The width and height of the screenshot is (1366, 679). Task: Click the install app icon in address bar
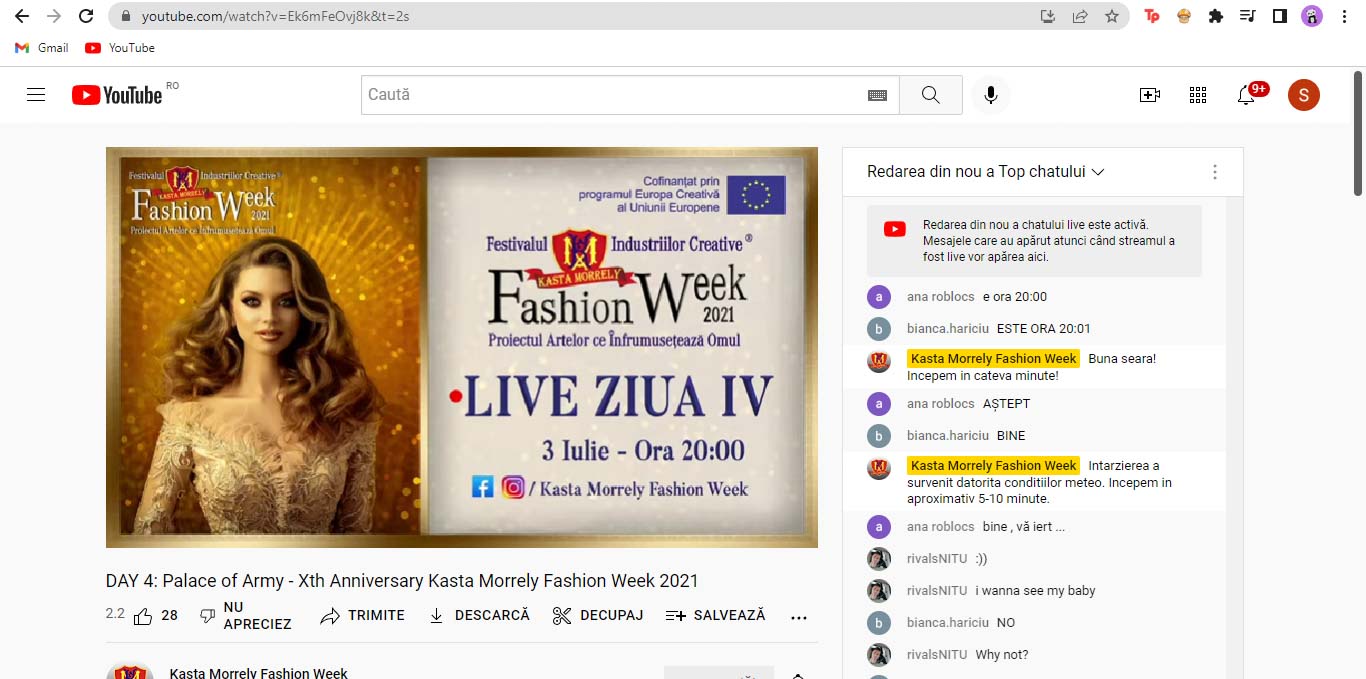tap(1048, 16)
